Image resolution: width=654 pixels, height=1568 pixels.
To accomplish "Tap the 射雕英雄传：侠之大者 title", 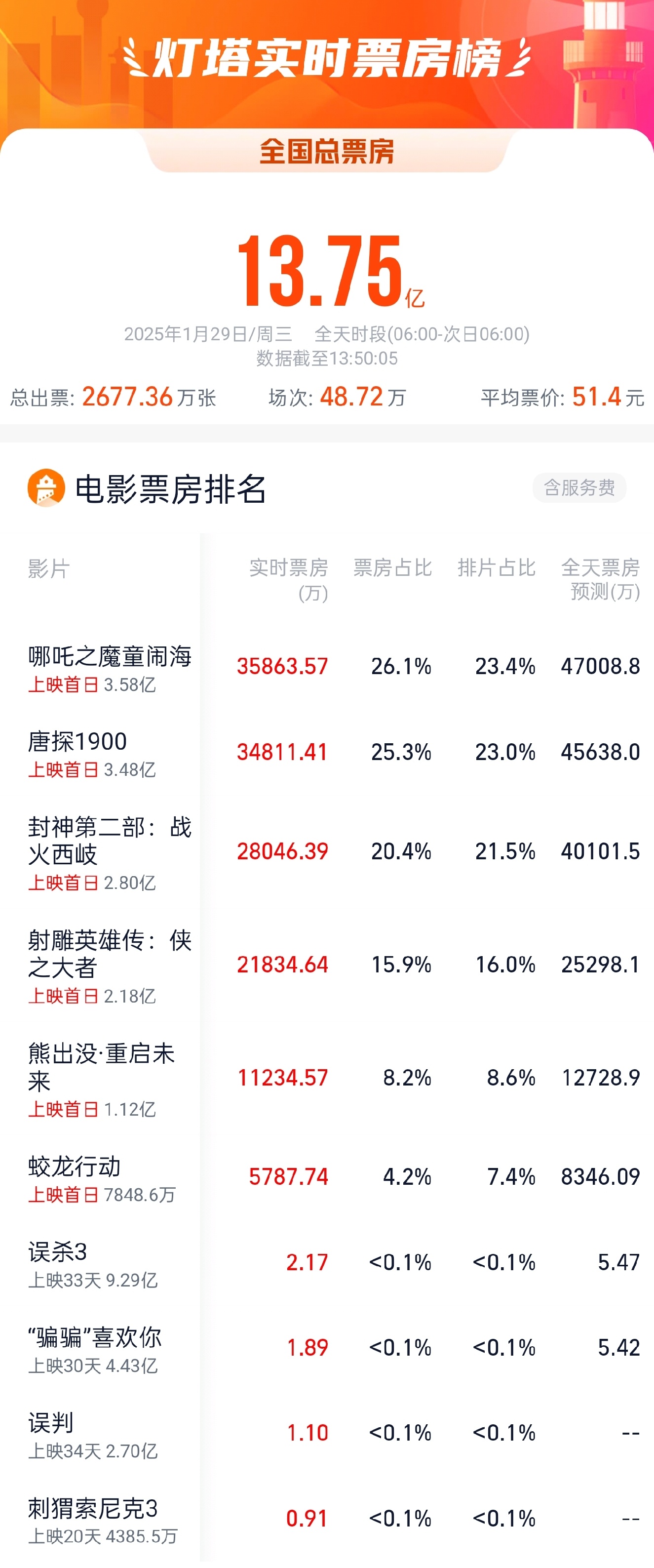I will 110,954.
